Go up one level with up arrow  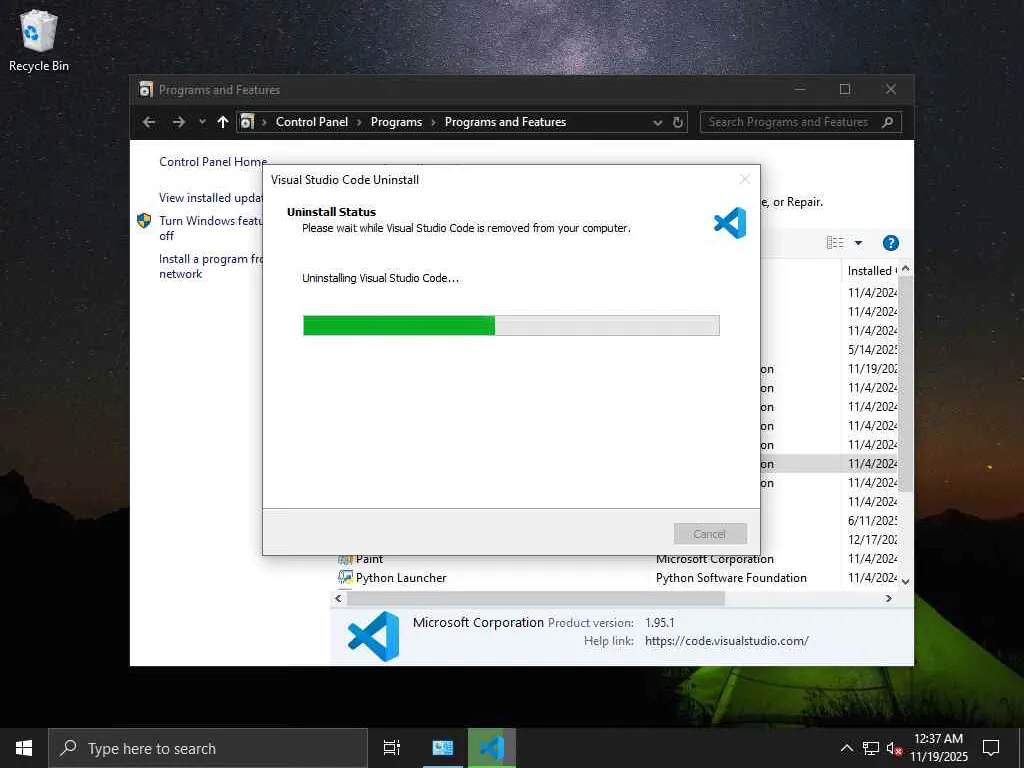pyautogui.click(x=223, y=122)
